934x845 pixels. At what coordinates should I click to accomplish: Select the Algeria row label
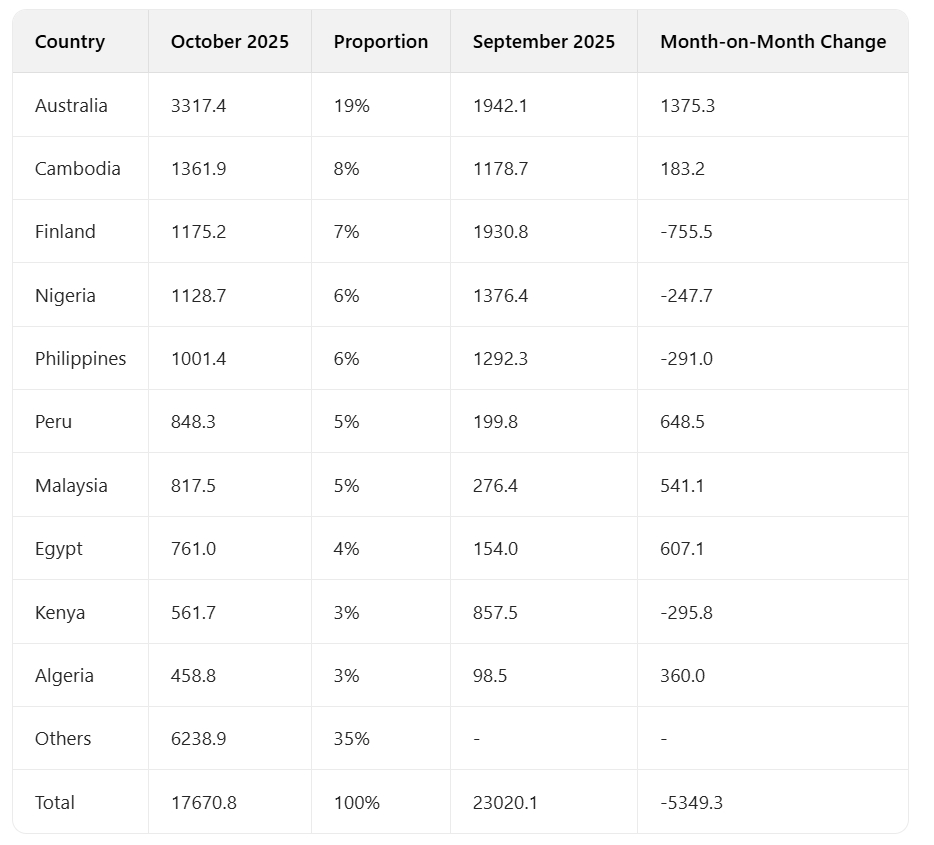click(64, 675)
